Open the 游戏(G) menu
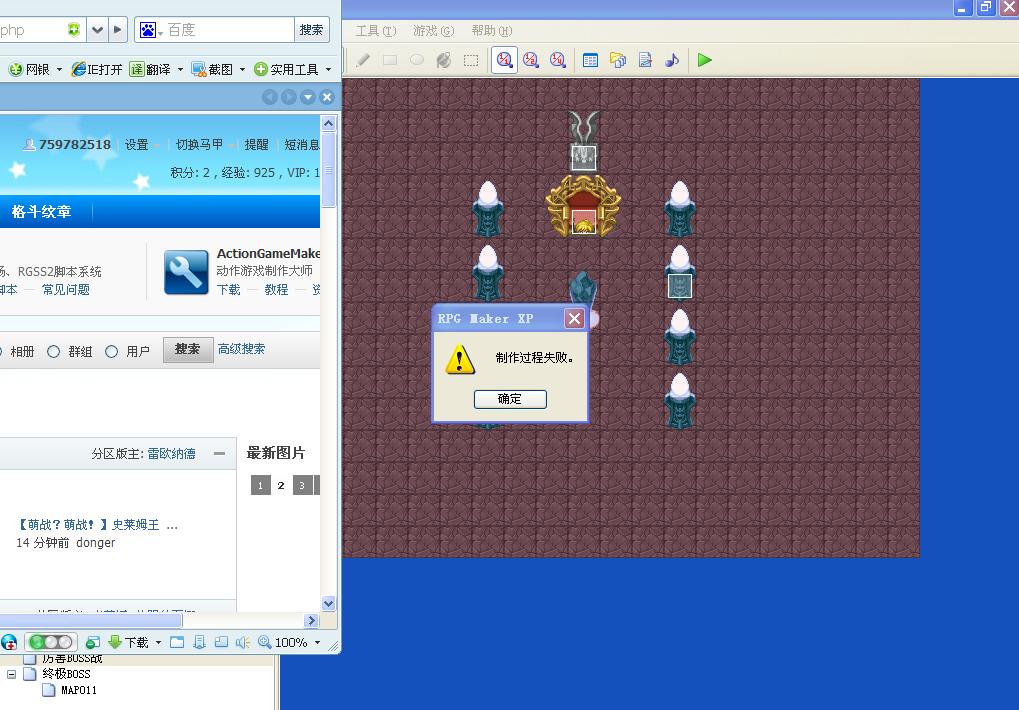 pyautogui.click(x=433, y=31)
